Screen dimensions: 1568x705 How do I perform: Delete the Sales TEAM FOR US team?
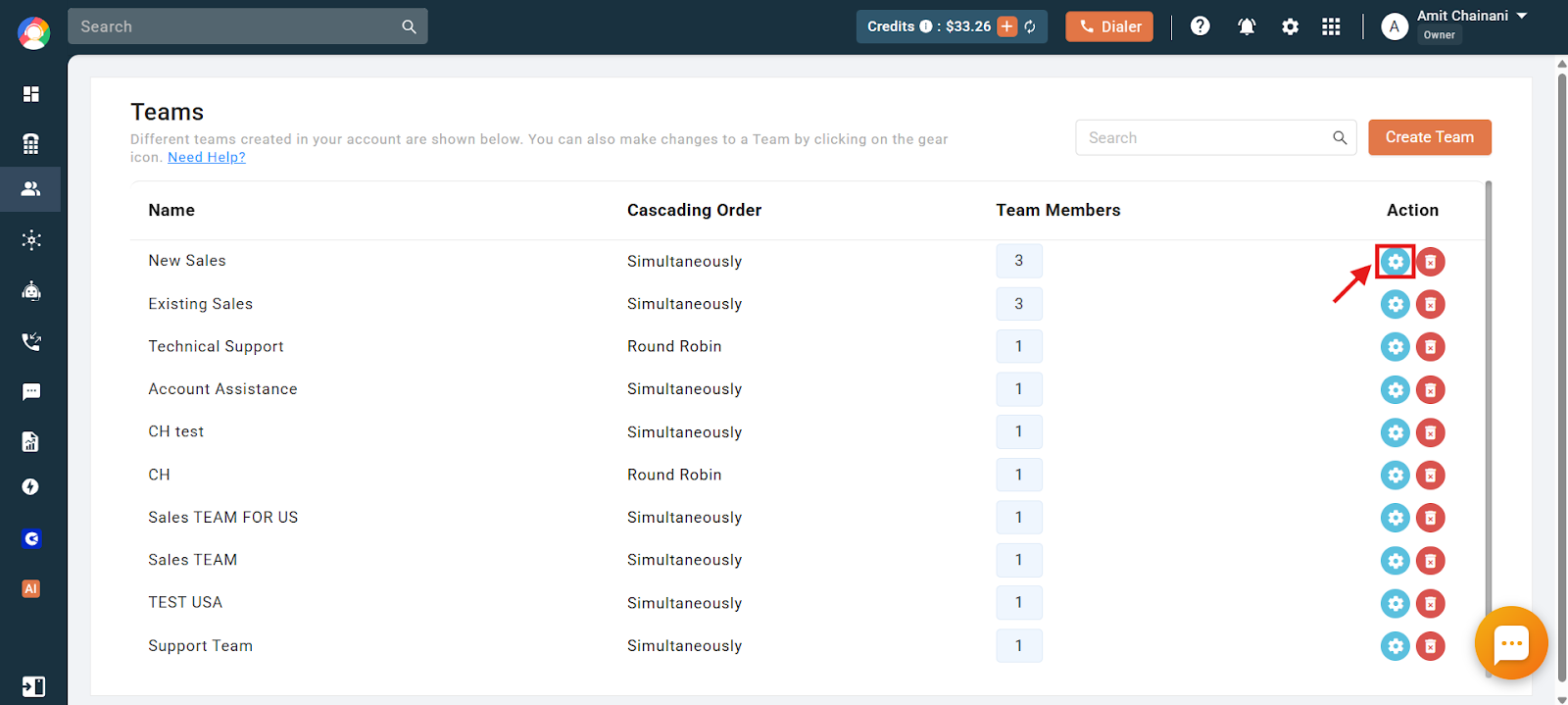(x=1431, y=518)
